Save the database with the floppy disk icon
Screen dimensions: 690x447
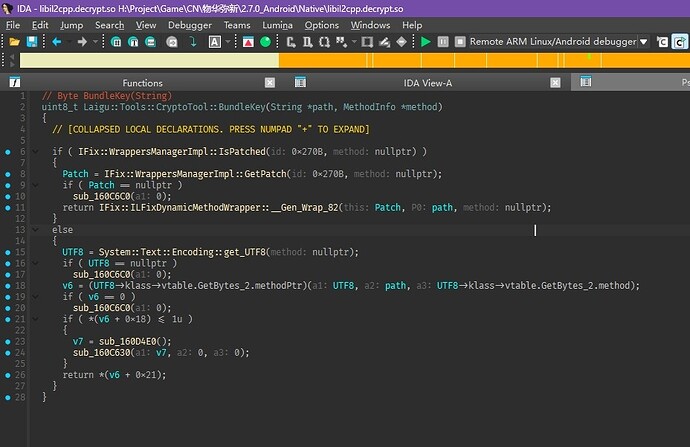coord(32,42)
